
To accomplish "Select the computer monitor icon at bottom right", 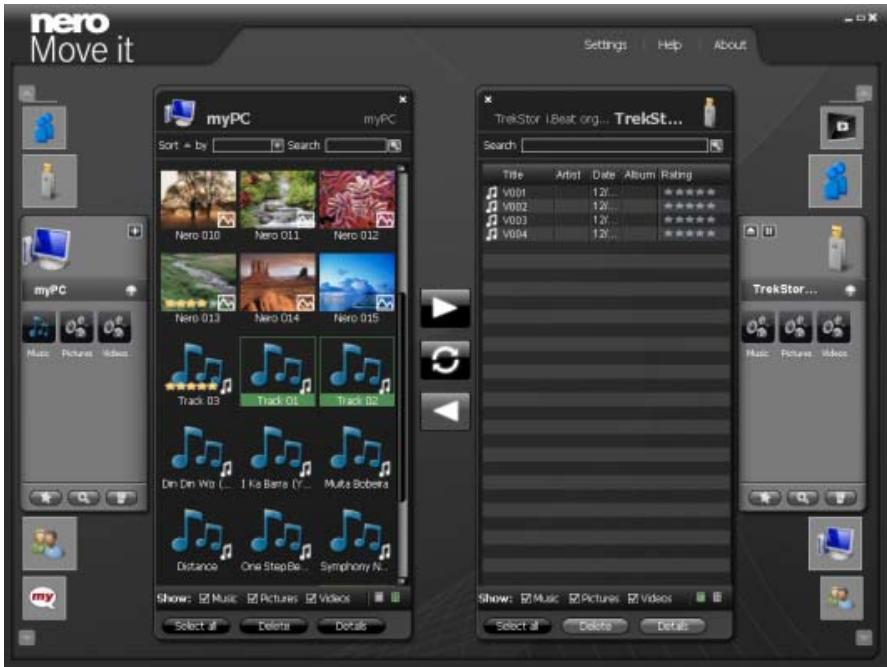I will [x=836, y=543].
